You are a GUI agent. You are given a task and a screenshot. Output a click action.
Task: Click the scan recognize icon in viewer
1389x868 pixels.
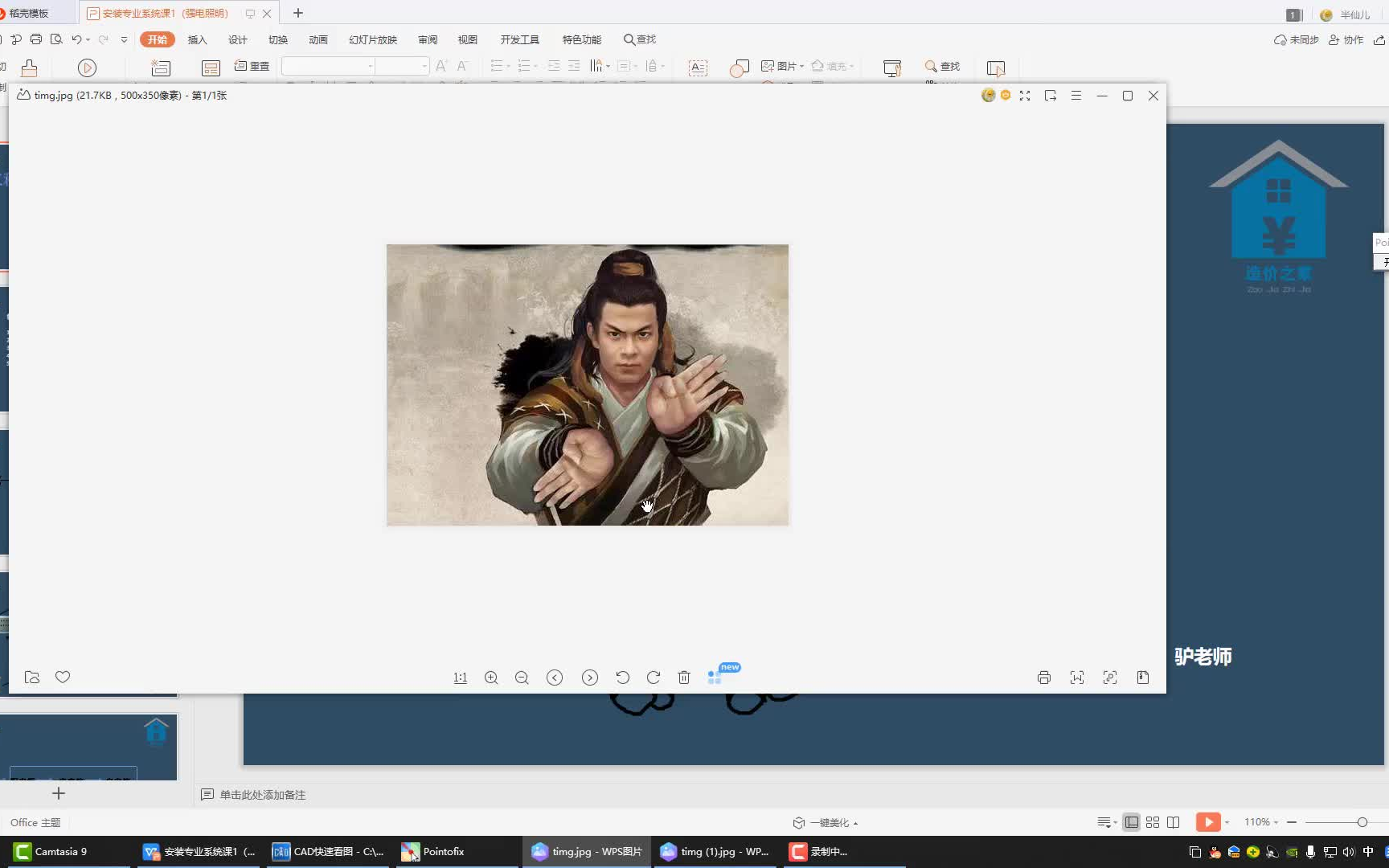pyautogui.click(x=1110, y=678)
